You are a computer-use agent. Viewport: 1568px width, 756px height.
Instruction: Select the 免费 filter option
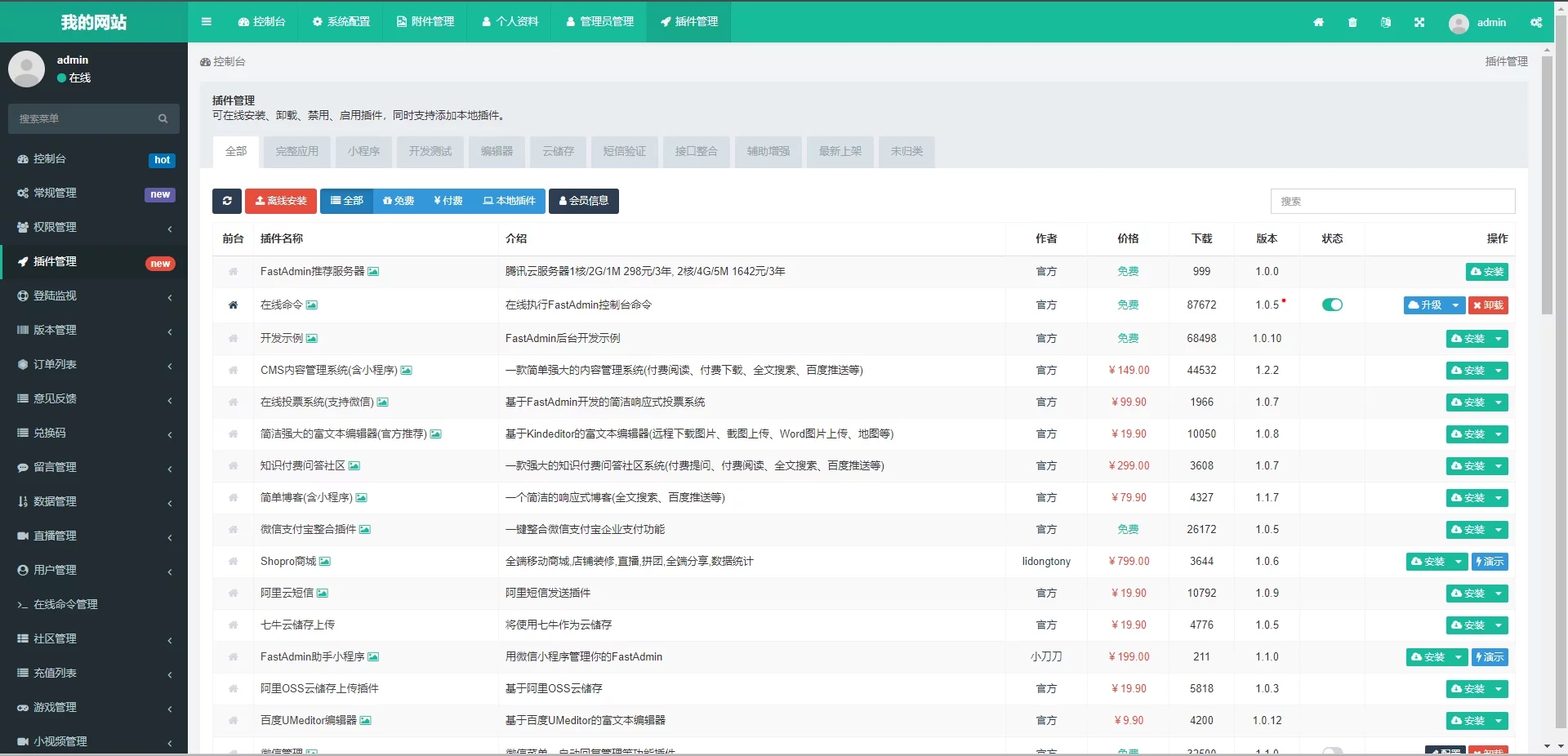[399, 201]
